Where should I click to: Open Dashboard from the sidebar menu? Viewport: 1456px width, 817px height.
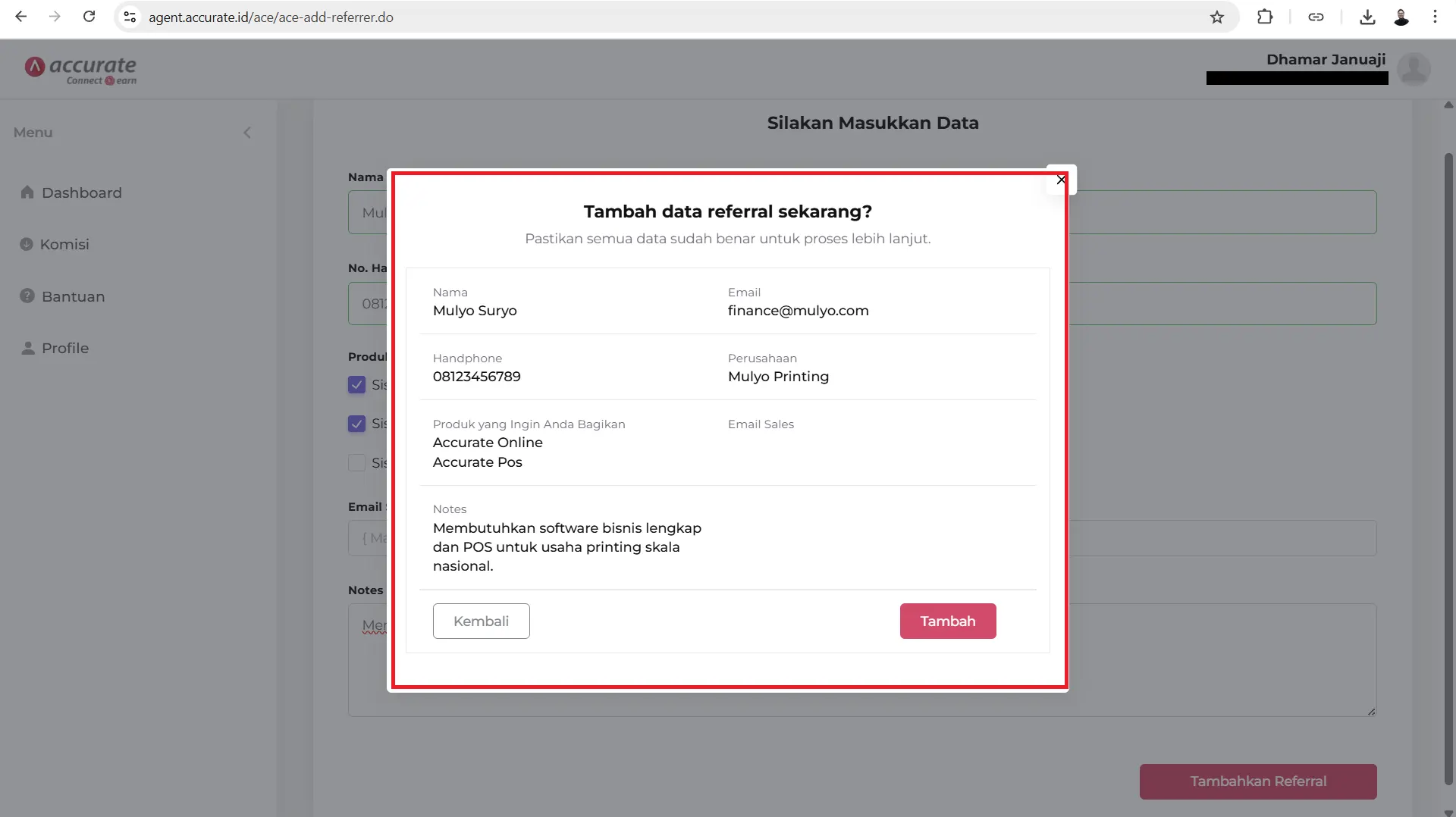point(81,193)
